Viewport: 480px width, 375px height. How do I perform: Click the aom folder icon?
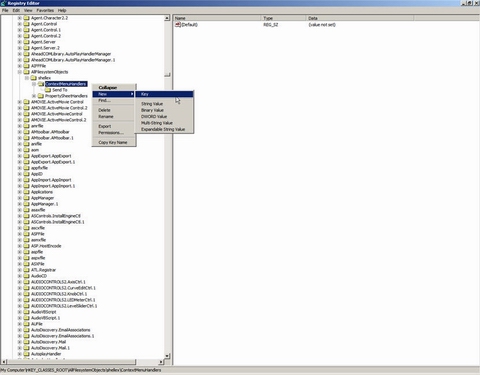click(x=27, y=150)
